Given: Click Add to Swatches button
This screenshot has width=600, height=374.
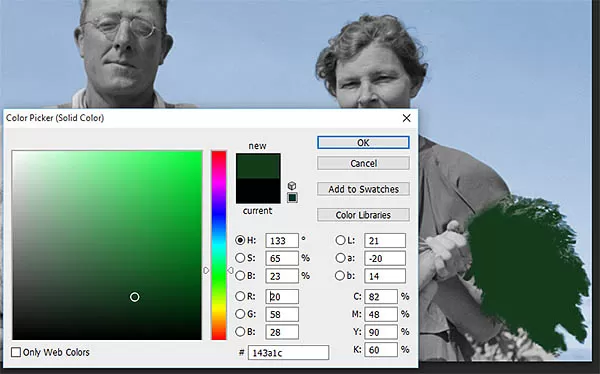Looking at the screenshot, I should (x=363, y=189).
